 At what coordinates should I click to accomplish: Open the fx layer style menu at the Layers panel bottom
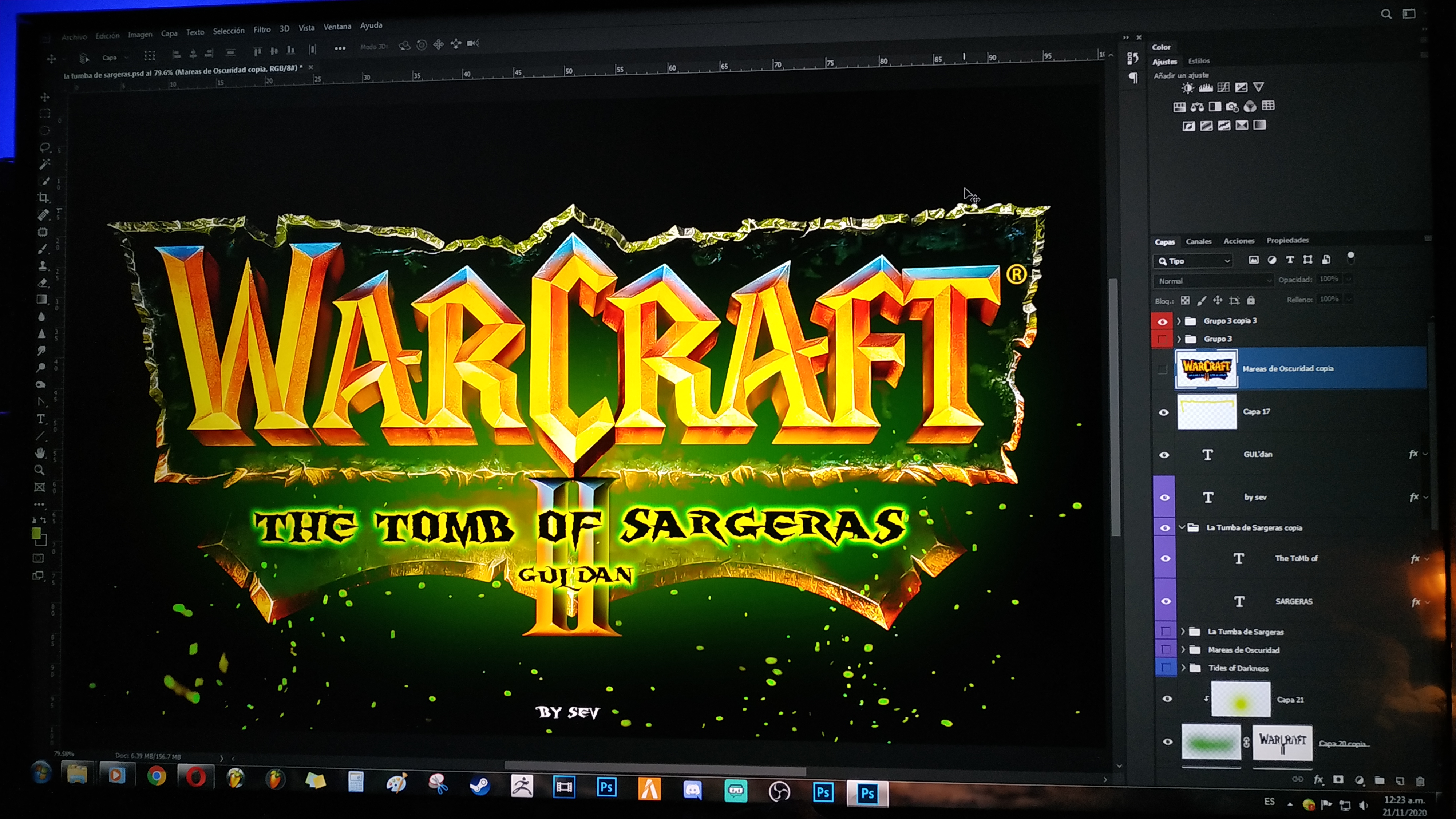coord(1319,779)
